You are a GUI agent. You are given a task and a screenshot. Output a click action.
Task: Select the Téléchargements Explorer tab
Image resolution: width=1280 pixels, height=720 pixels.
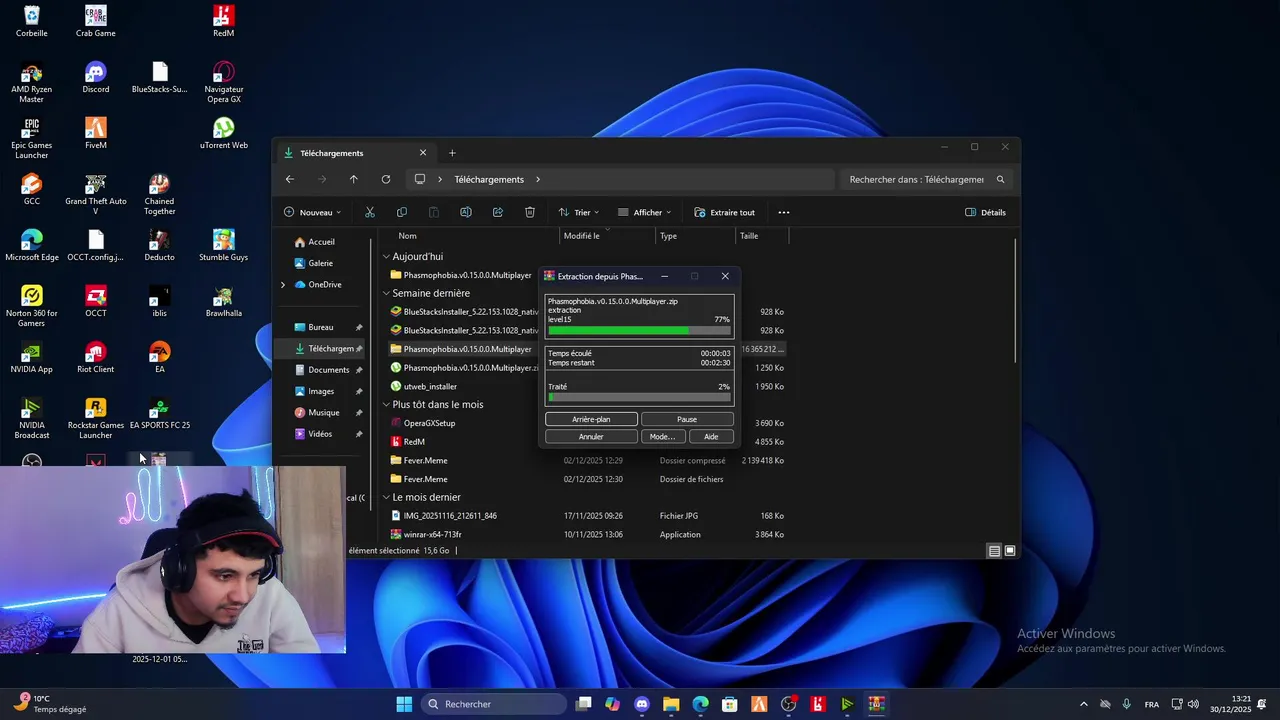coord(355,153)
